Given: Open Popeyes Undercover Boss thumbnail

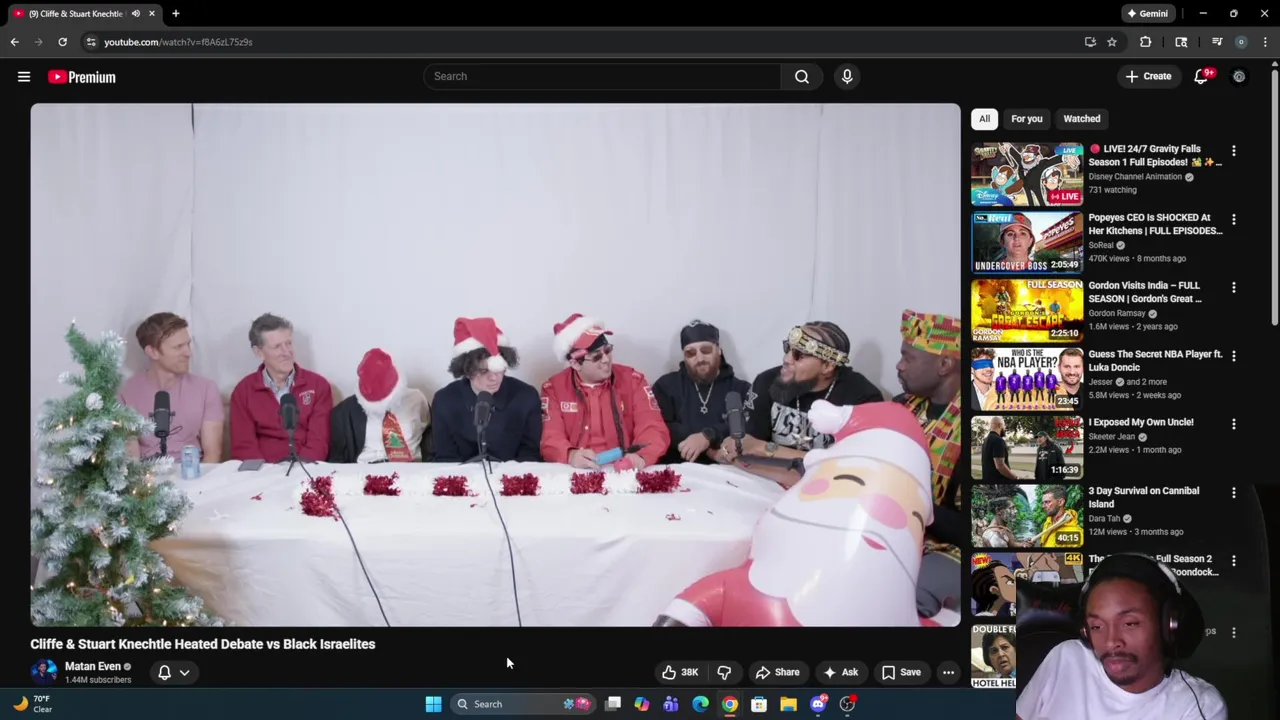Looking at the screenshot, I should (x=1027, y=242).
